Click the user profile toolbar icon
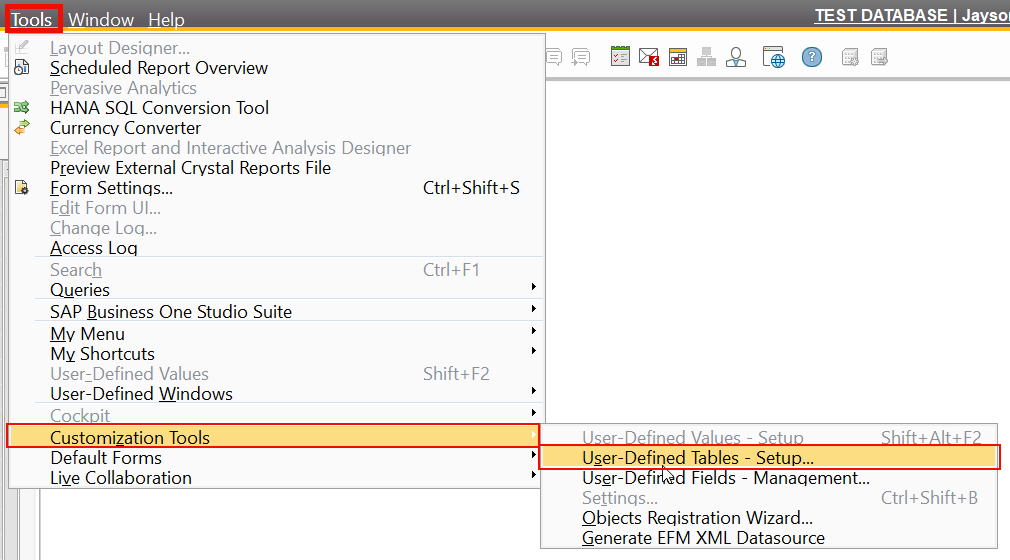 point(736,57)
